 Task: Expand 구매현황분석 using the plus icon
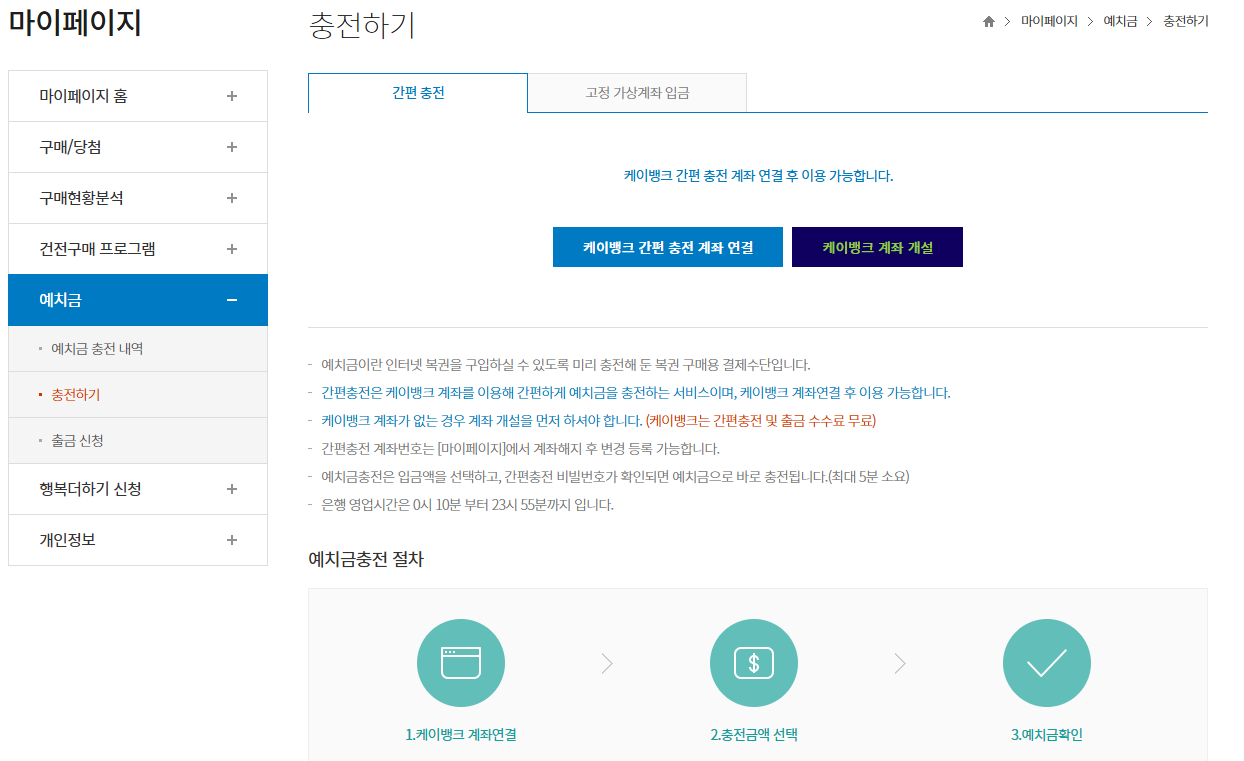tap(232, 198)
